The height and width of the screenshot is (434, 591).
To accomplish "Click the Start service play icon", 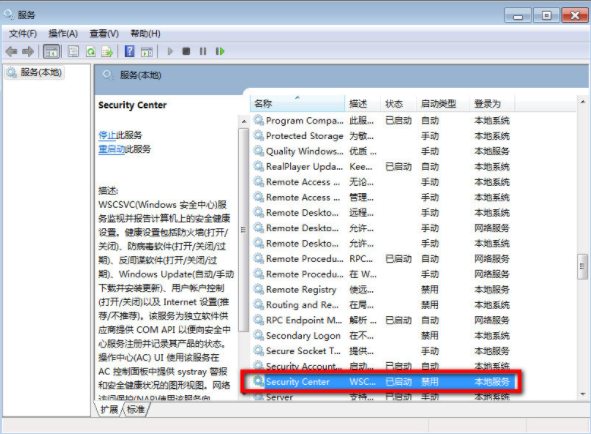I will [x=170, y=51].
